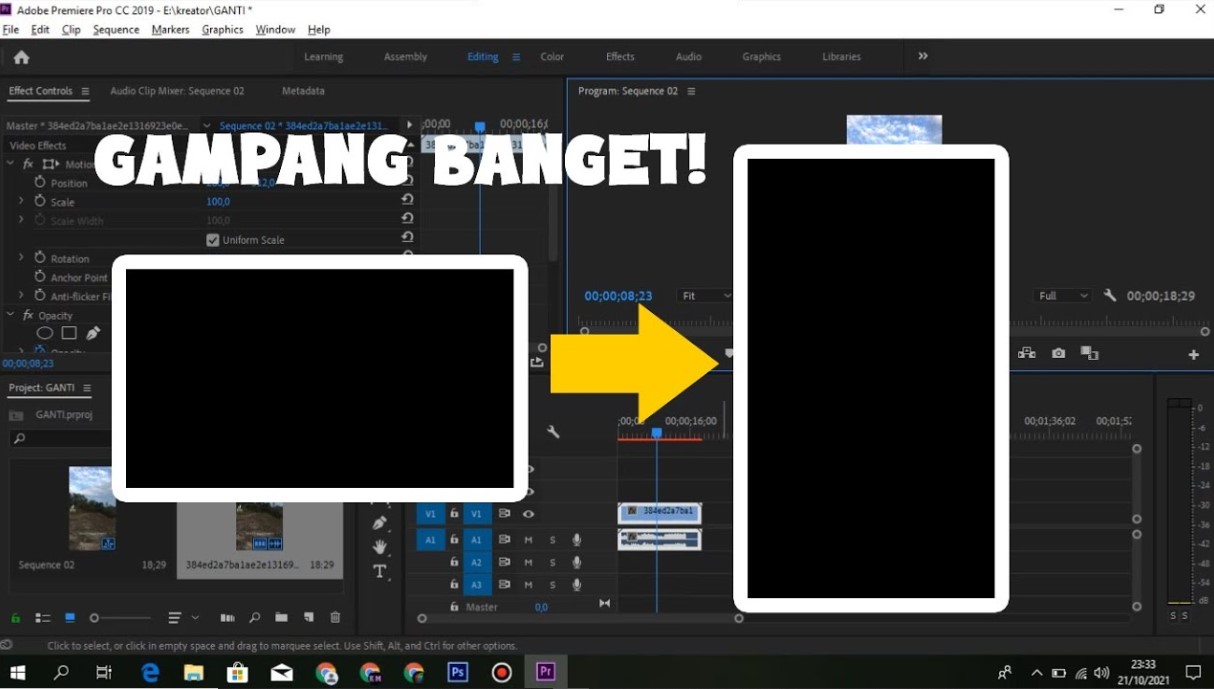The image size is (1214, 689).
Task: Expand the Scale property in Effect Controls
Action: click(x=20, y=201)
